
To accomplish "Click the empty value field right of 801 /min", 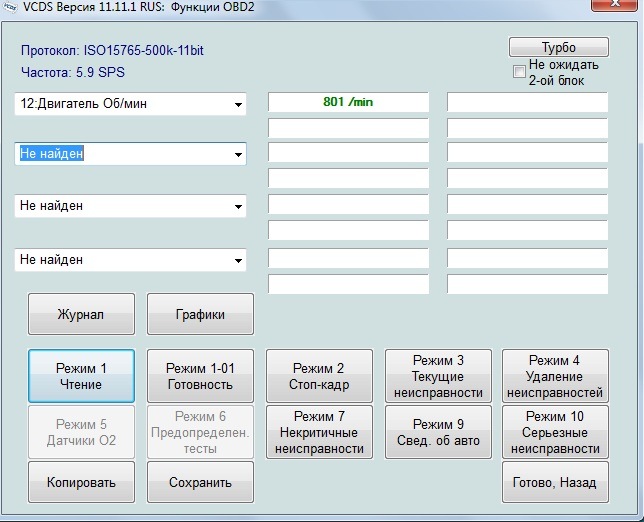I will click(x=527, y=102).
